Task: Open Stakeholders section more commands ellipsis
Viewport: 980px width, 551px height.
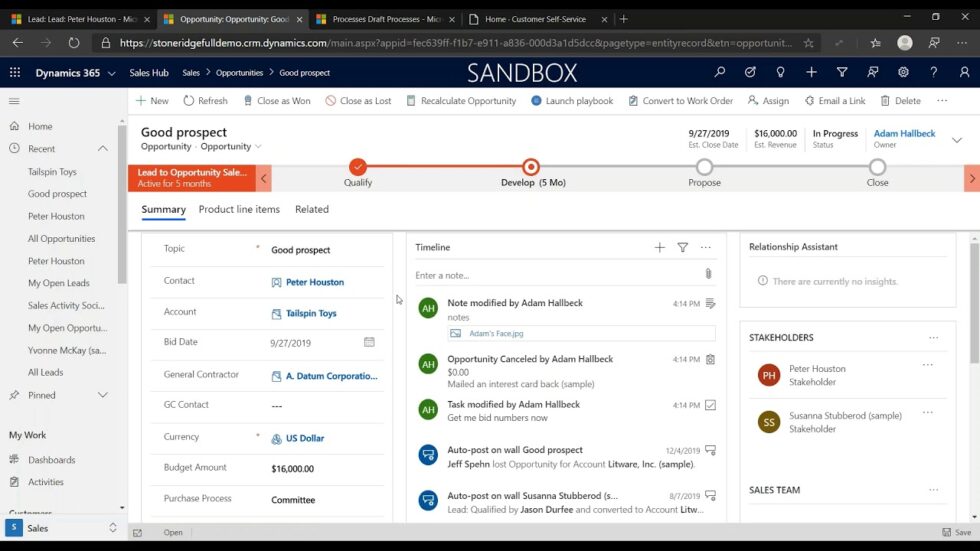Action: click(x=933, y=337)
